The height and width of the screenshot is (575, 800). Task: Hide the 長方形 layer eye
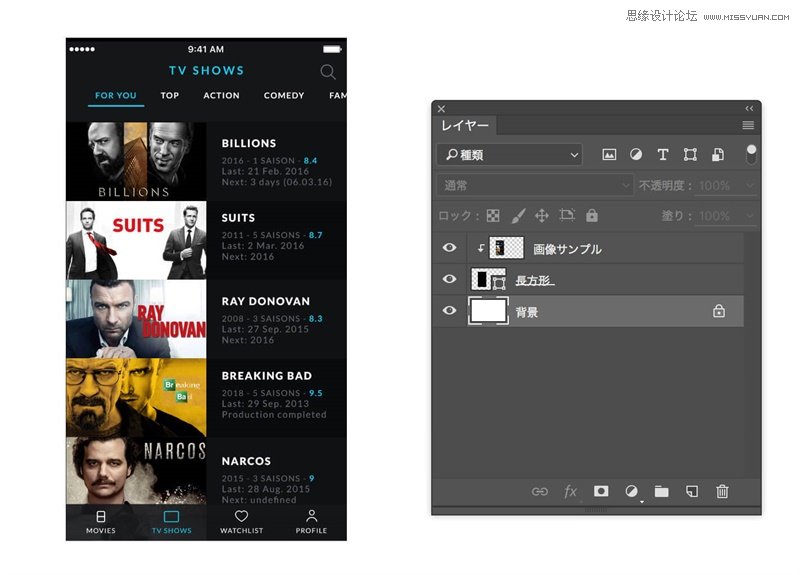[449, 279]
